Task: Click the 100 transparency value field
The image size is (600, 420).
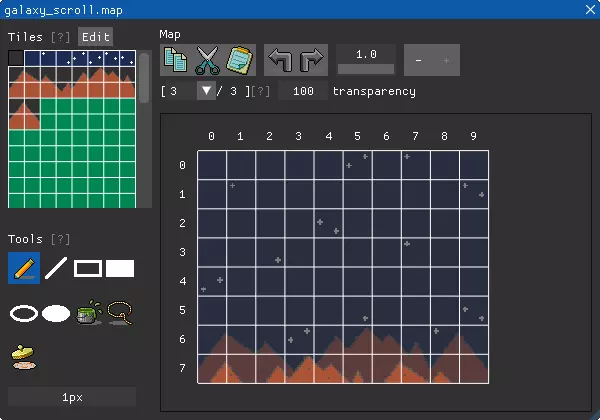Action: 303,91
